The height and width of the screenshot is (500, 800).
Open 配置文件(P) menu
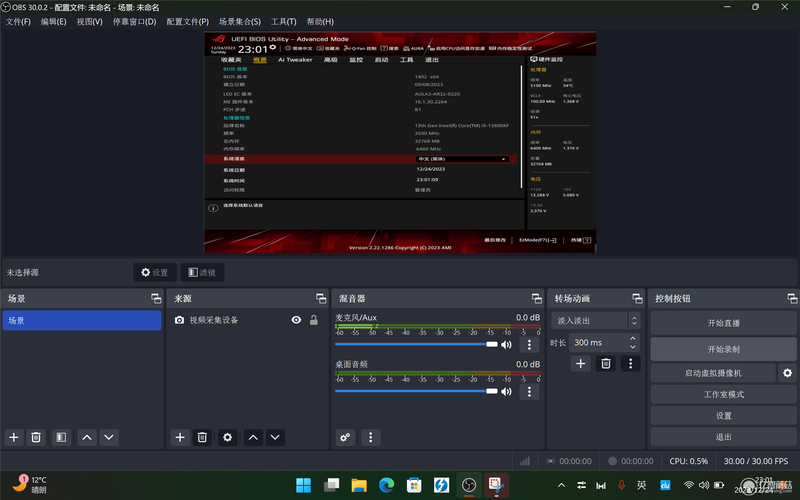click(x=188, y=21)
